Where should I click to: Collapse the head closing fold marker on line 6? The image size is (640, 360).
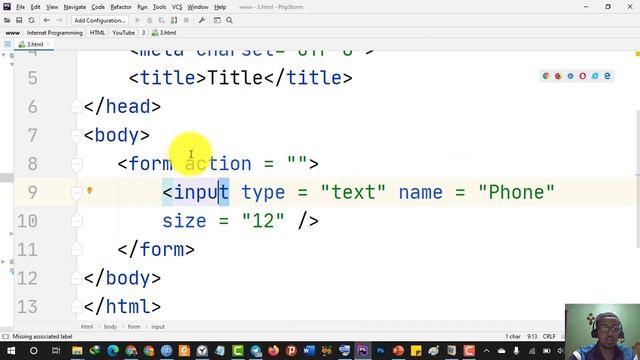(x=77, y=107)
